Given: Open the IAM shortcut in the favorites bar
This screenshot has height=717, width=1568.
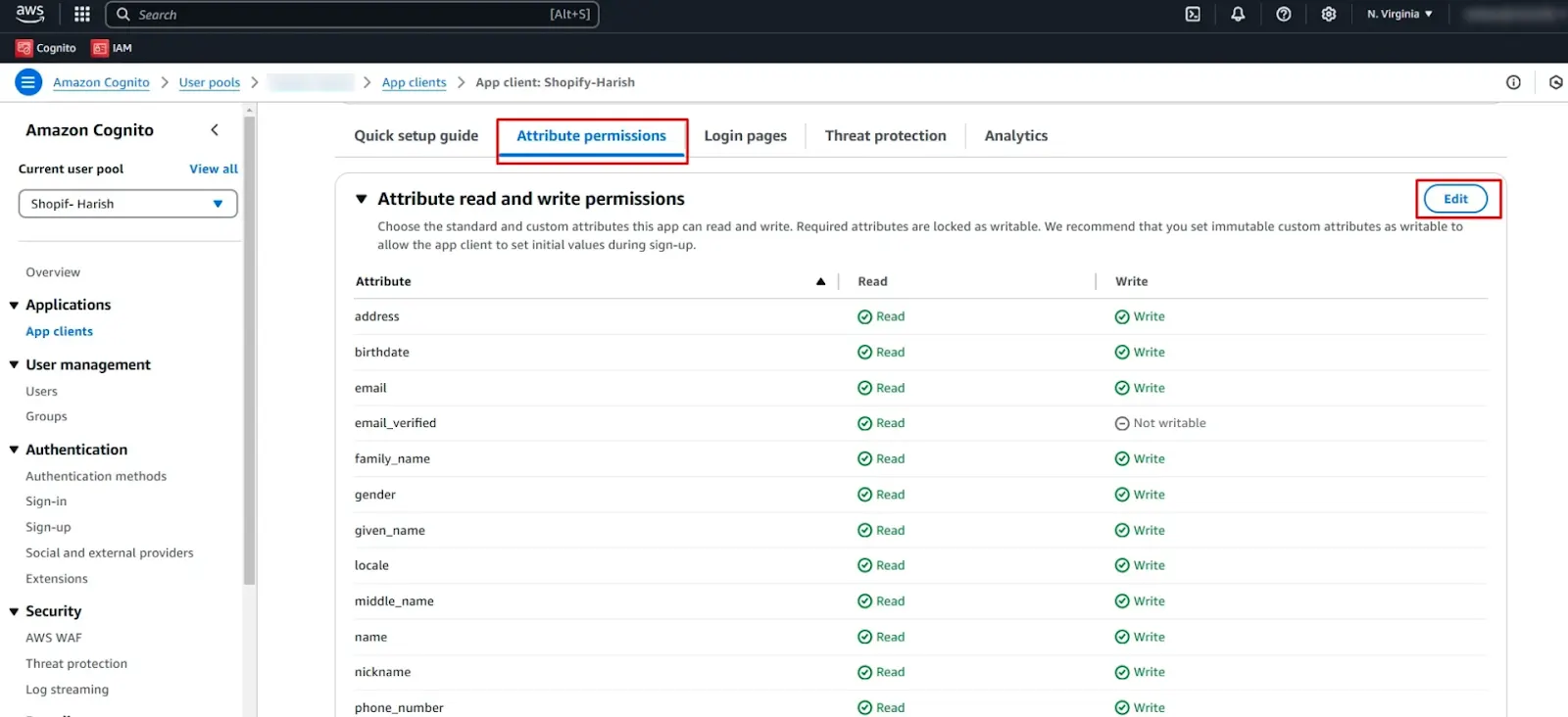Looking at the screenshot, I should [x=112, y=48].
